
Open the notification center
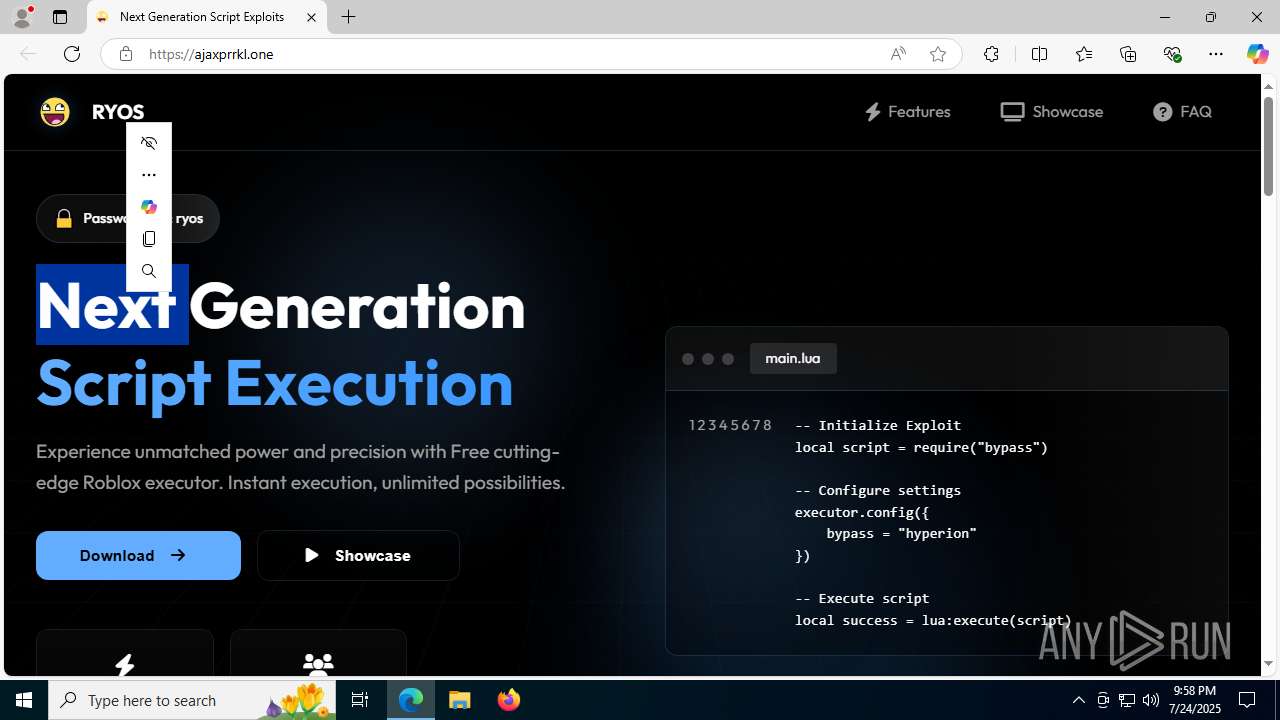pyautogui.click(x=1248, y=700)
